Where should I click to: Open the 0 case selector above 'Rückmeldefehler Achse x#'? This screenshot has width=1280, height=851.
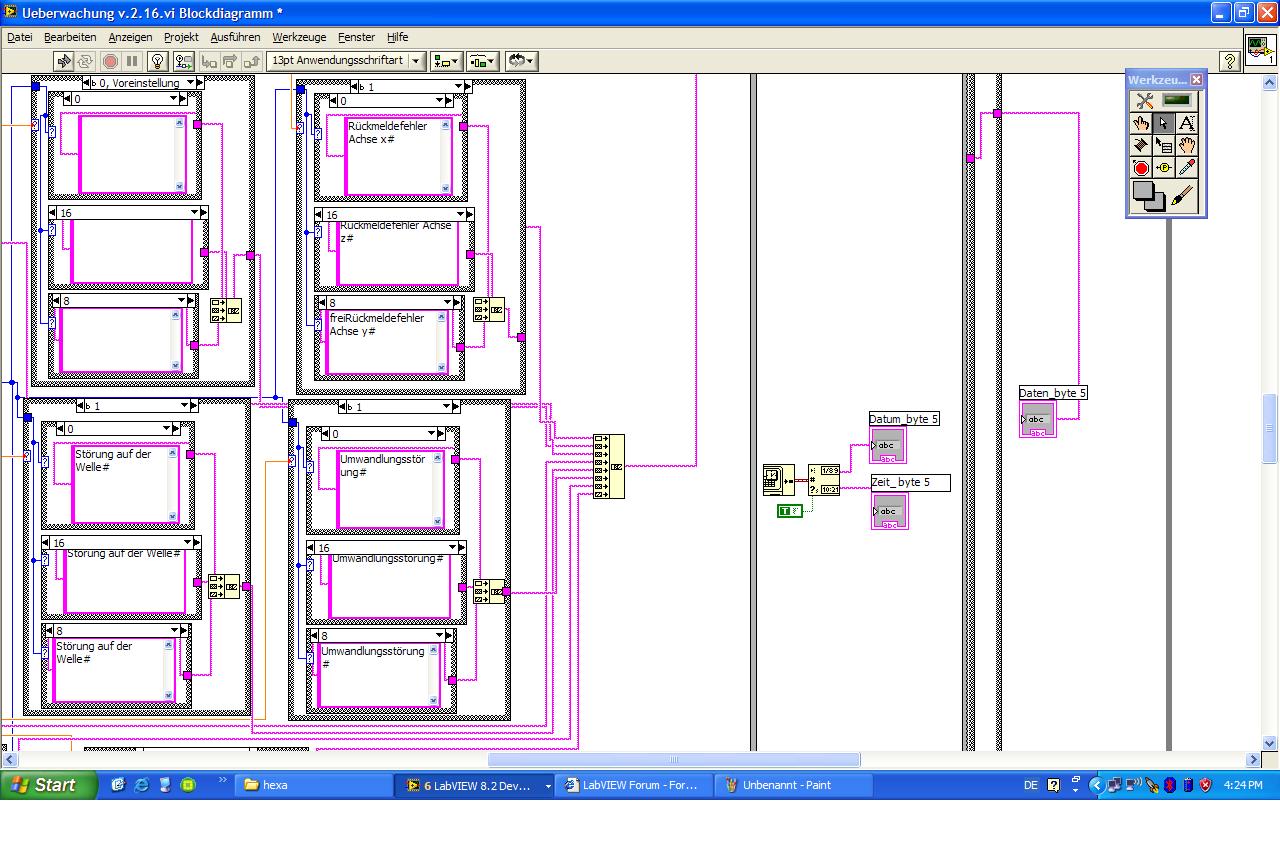(x=391, y=100)
